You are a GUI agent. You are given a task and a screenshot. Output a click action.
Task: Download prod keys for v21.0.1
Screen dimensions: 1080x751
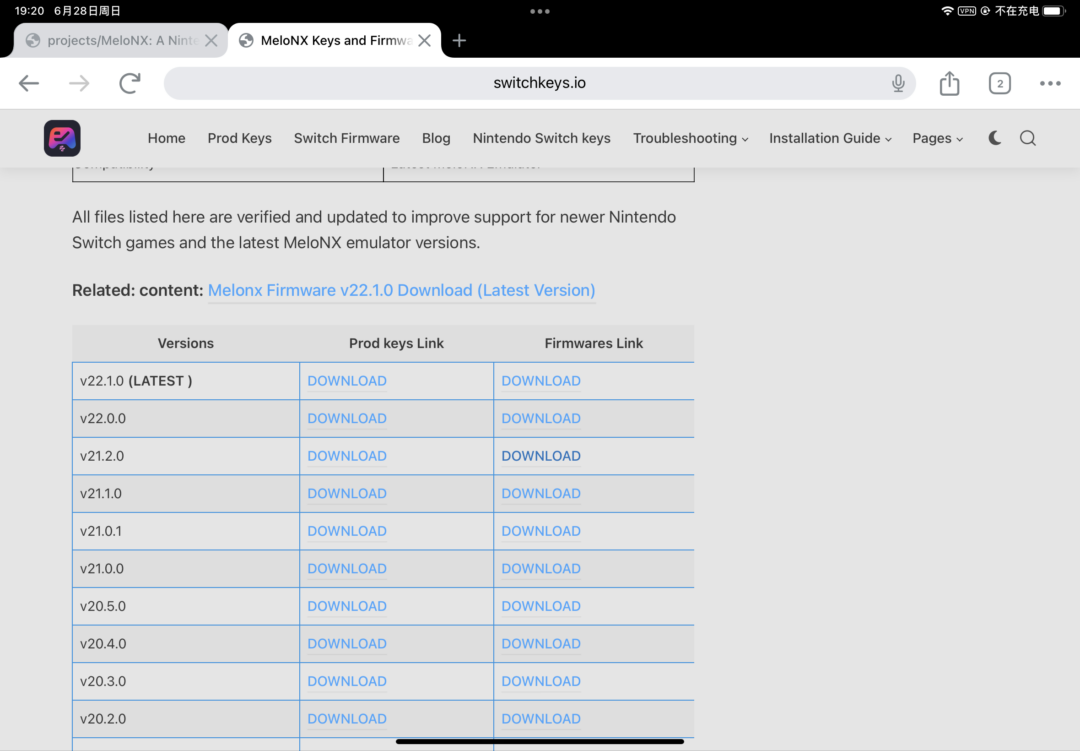(x=346, y=531)
